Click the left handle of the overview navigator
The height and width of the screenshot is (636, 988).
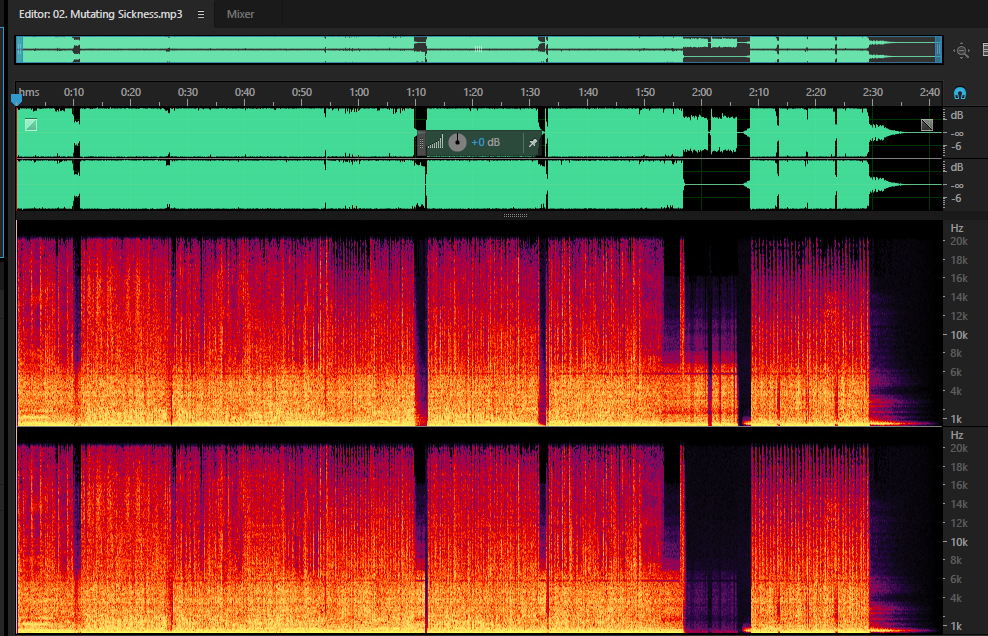click(x=20, y=50)
